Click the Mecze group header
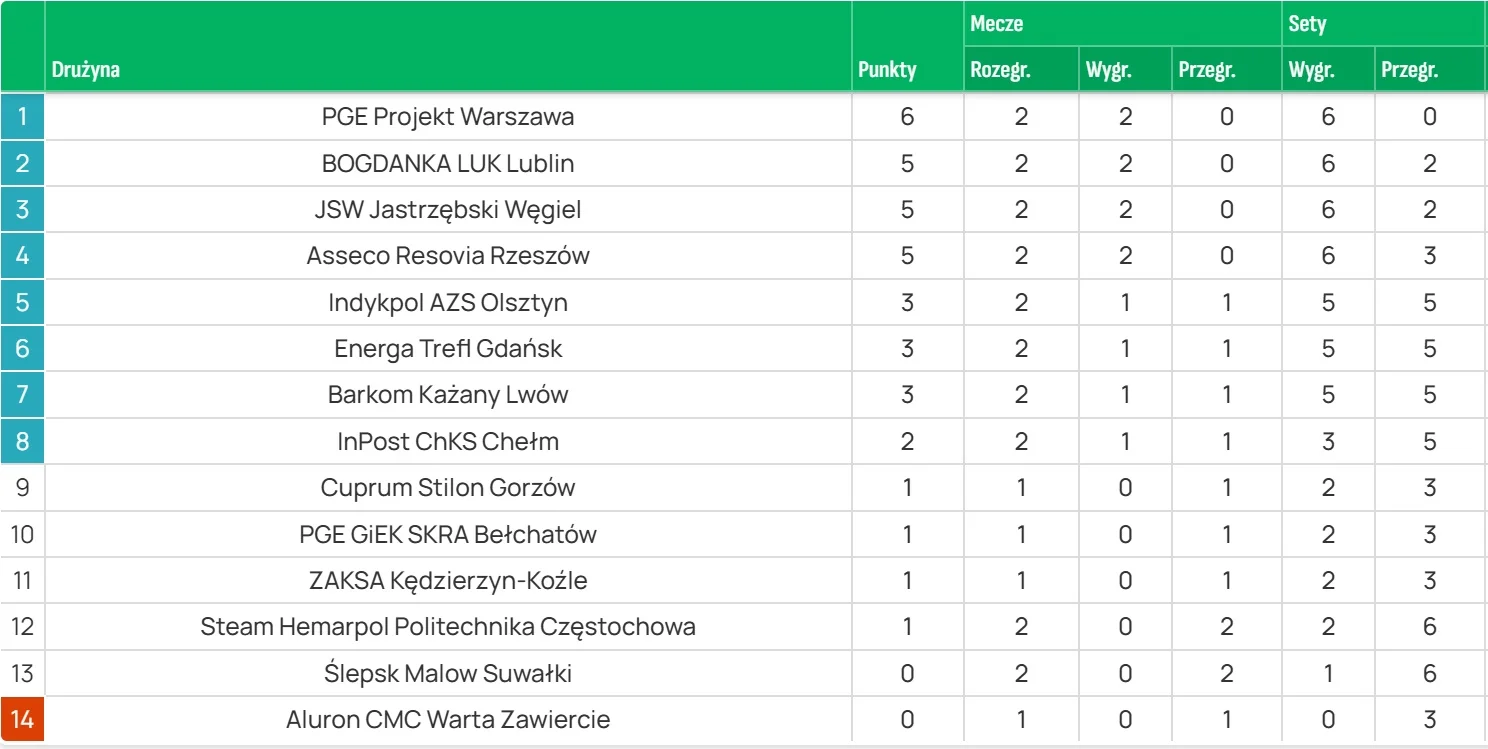Screen dimensions: 1488x749 [997, 23]
